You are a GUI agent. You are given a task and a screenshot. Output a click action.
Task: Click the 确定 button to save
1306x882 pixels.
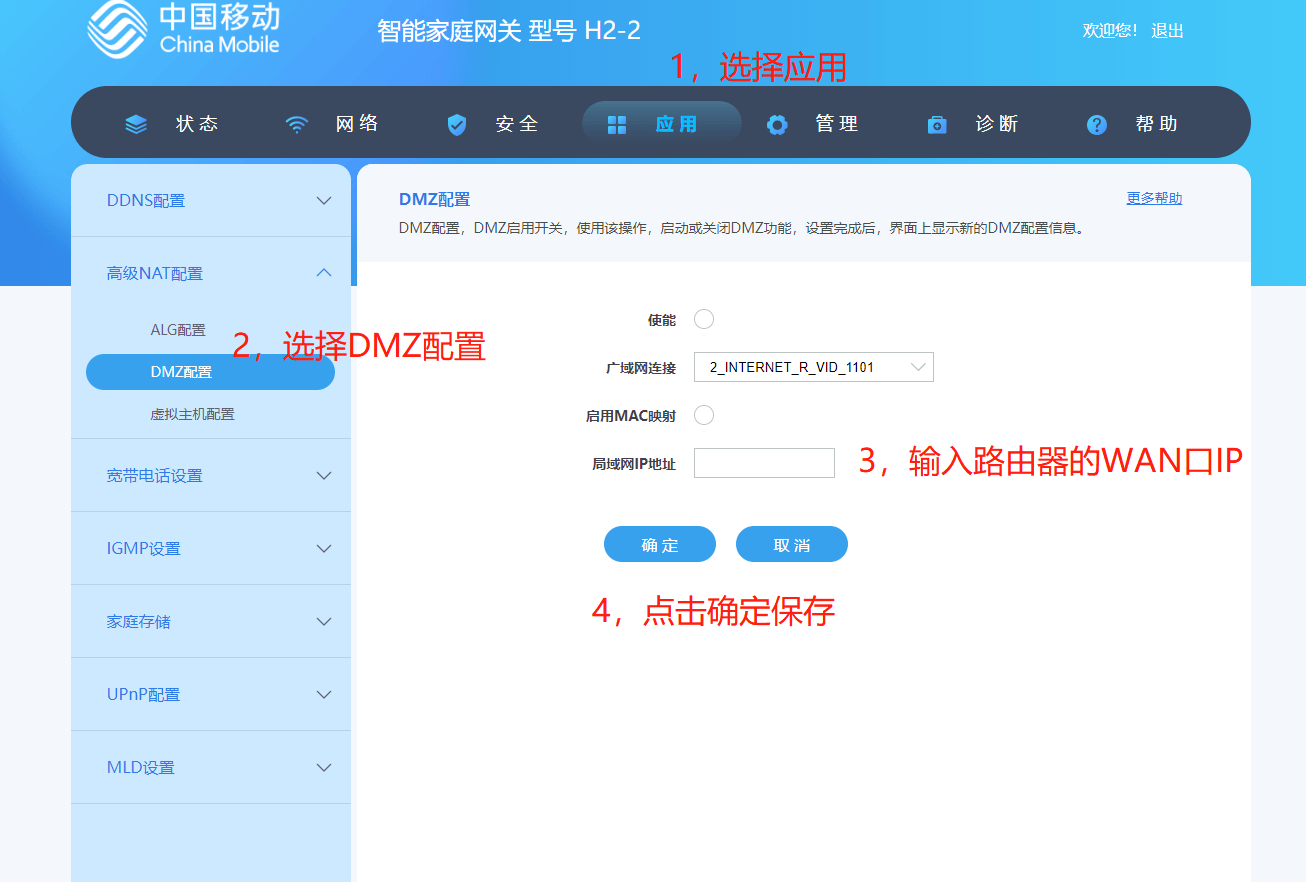point(659,543)
